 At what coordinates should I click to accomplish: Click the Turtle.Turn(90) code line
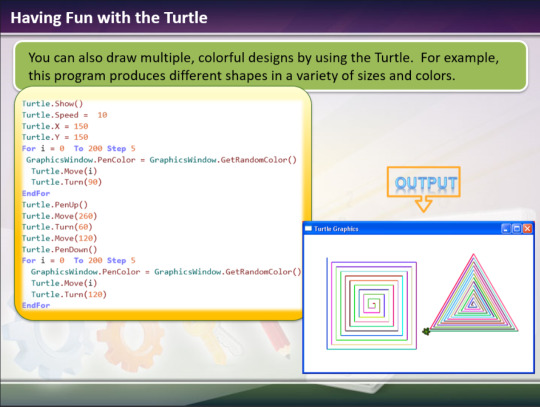pyautogui.click(x=66, y=182)
